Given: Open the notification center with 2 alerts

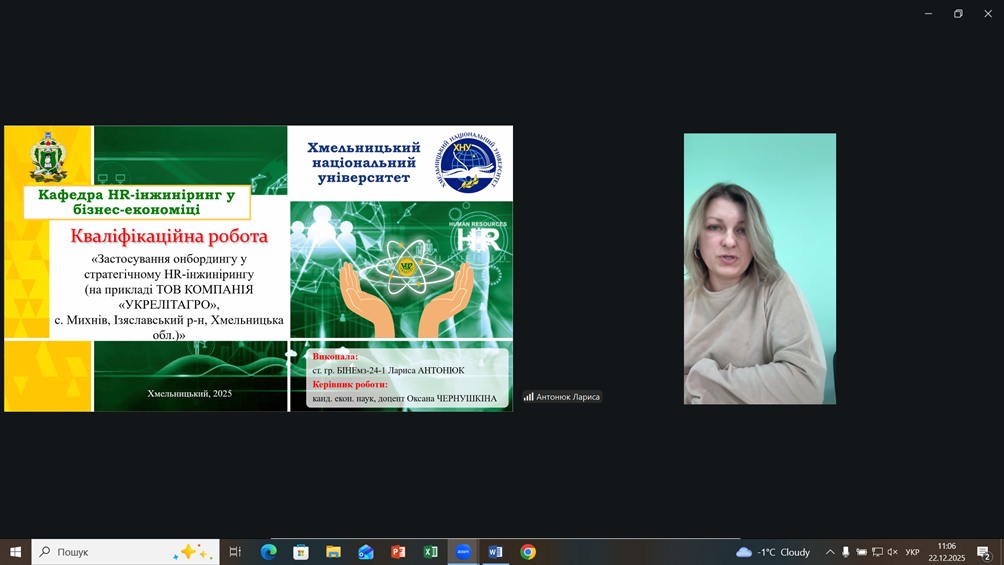Looking at the screenshot, I should coord(983,552).
